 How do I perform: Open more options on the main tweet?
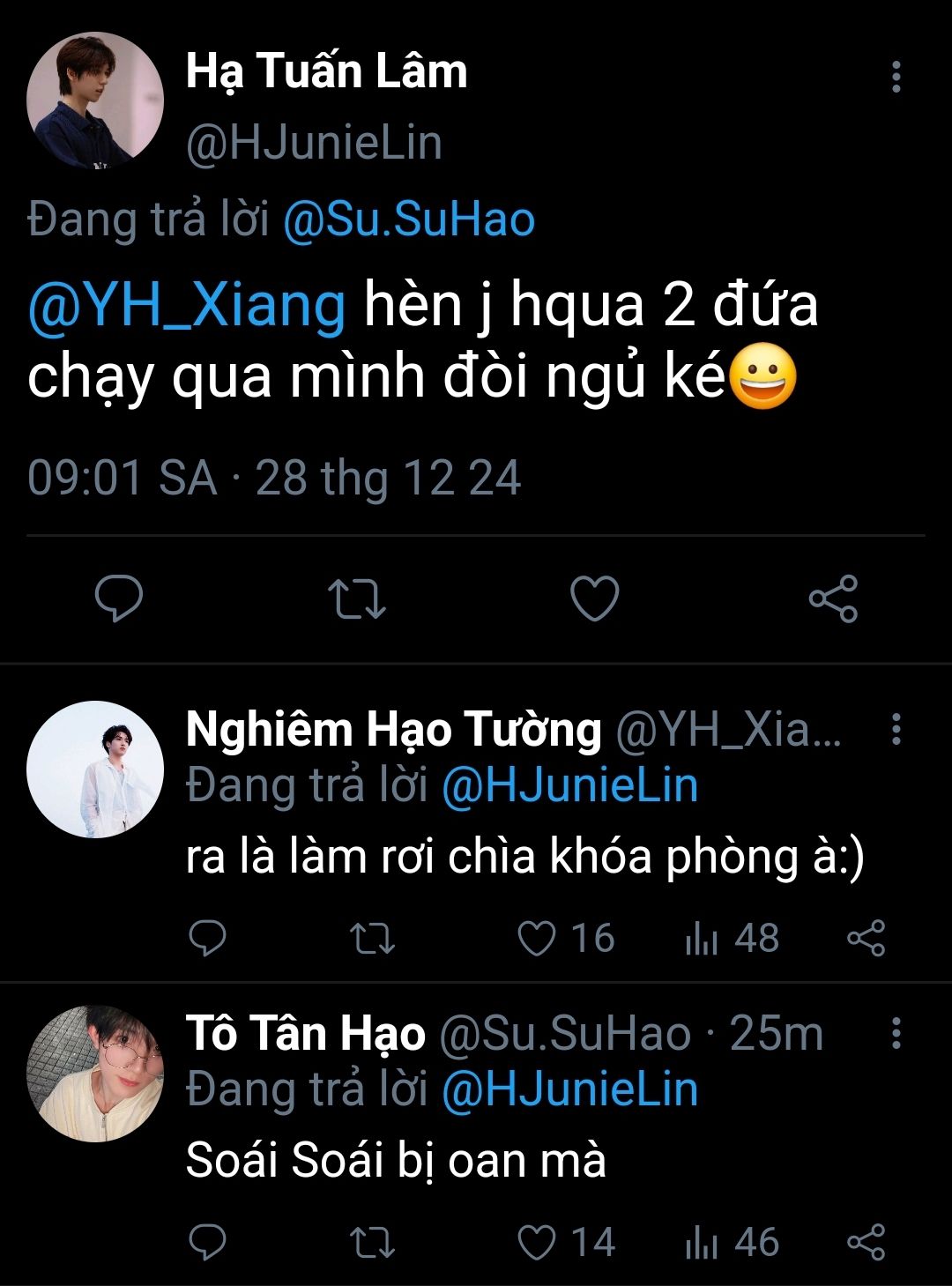pos(896,78)
